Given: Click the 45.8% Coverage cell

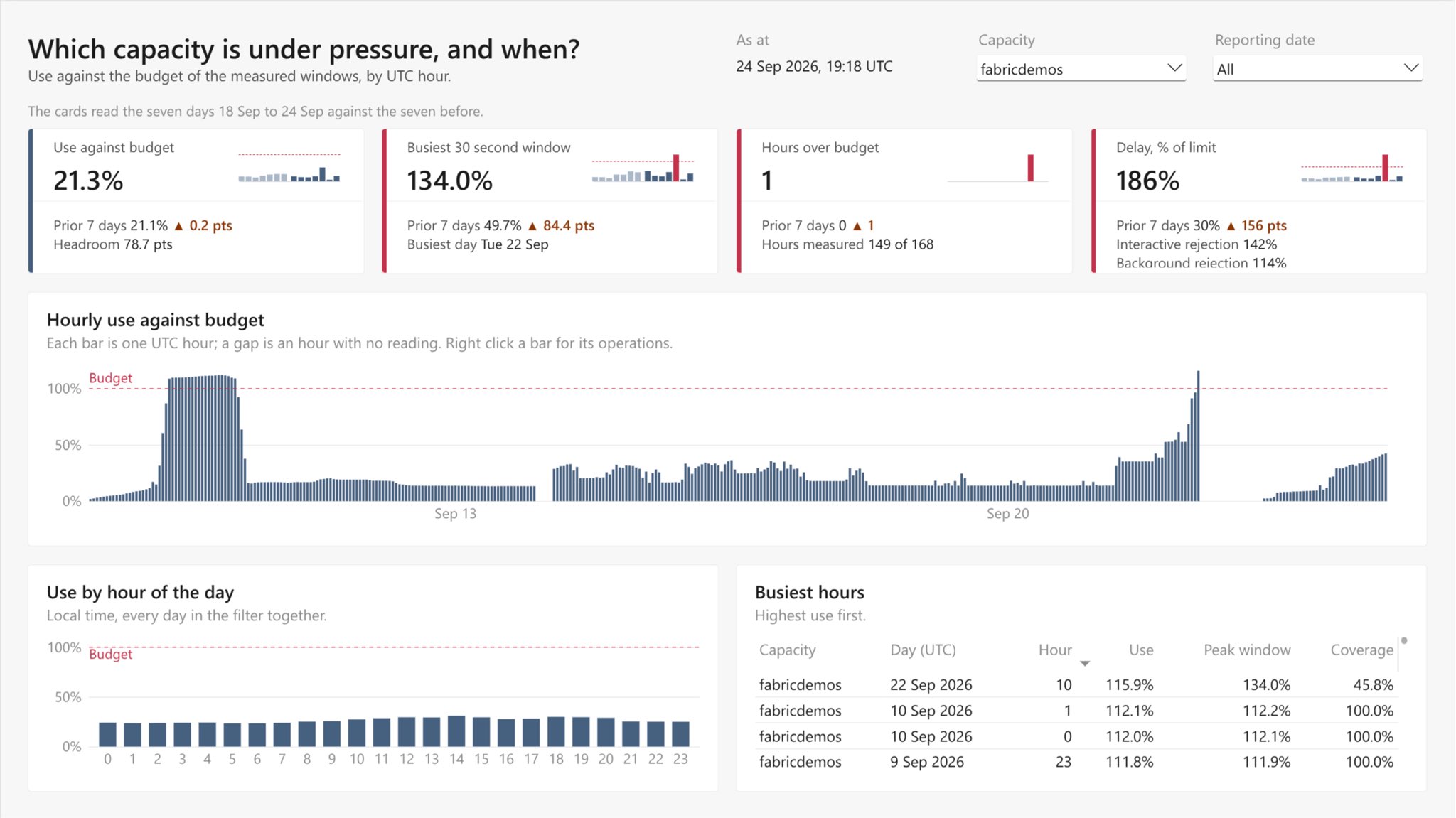Looking at the screenshot, I should tap(1373, 684).
